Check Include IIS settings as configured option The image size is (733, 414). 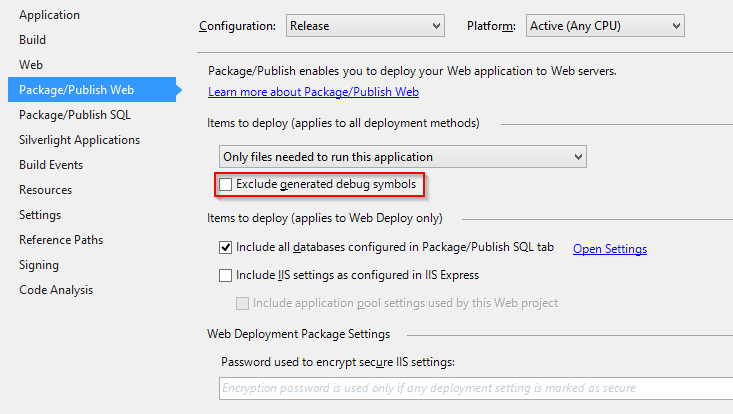[x=225, y=275]
